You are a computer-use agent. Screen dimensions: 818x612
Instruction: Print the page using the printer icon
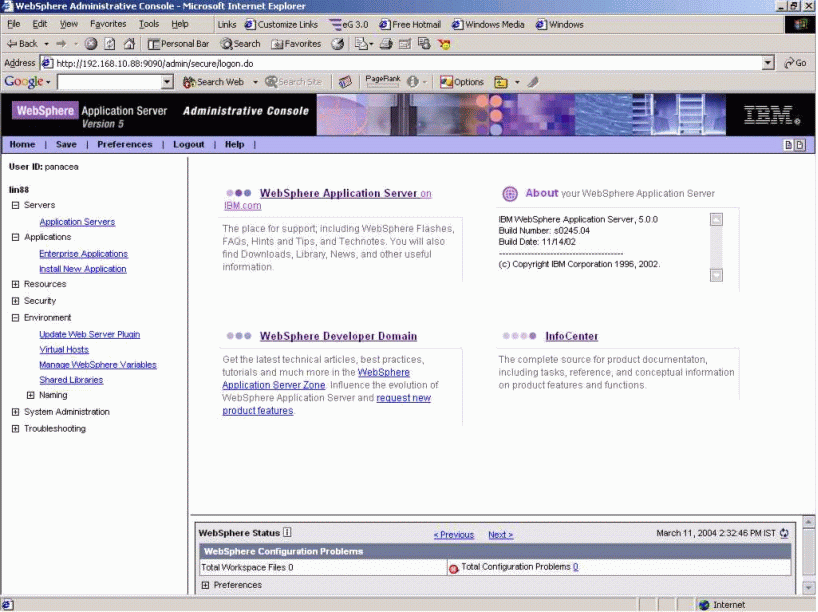(x=386, y=44)
